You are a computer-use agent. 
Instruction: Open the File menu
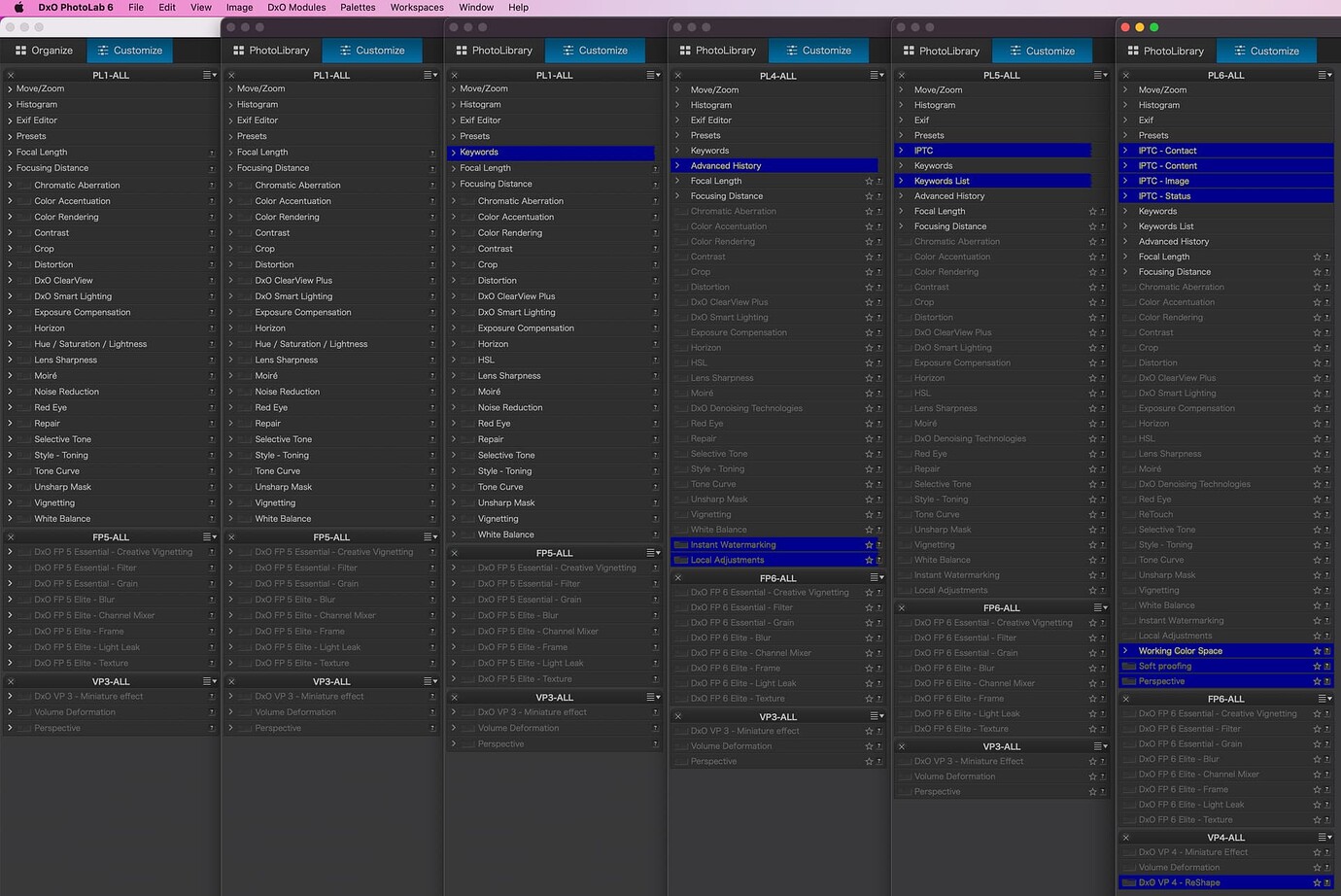[x=136, y=7]
